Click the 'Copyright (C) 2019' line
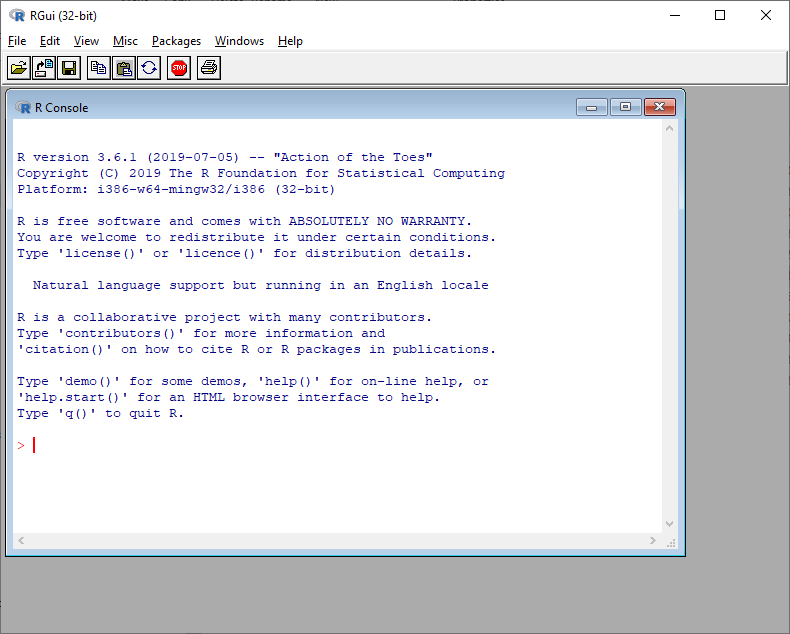Screen dimensions: 790x634 [261, 173]
